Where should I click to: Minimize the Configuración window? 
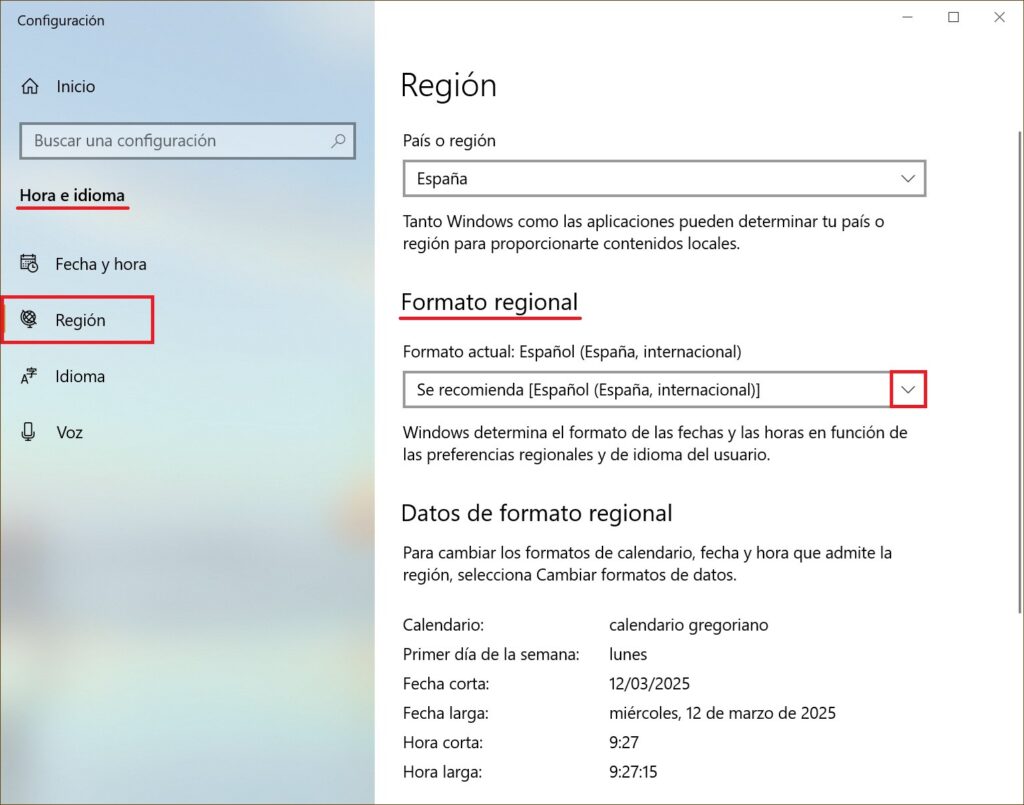906,17
